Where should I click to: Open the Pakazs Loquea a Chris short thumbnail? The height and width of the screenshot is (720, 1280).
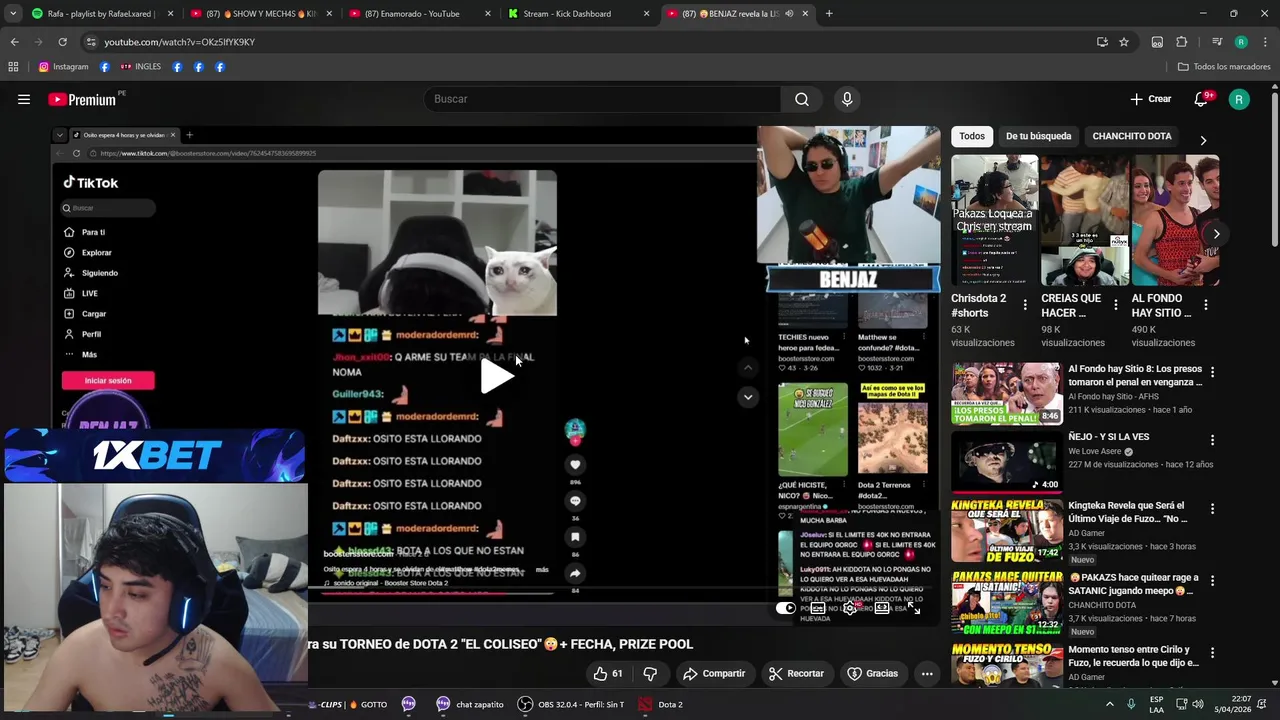point(994,220)
